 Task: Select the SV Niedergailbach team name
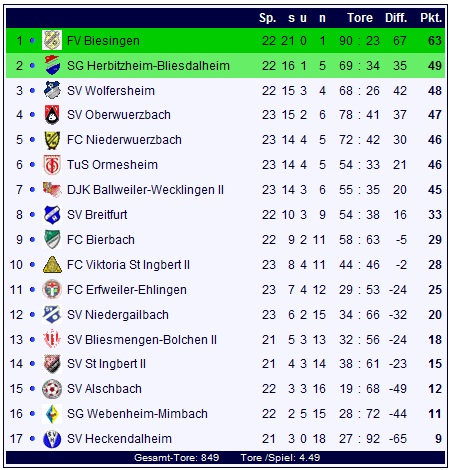(x=118, y=315)
